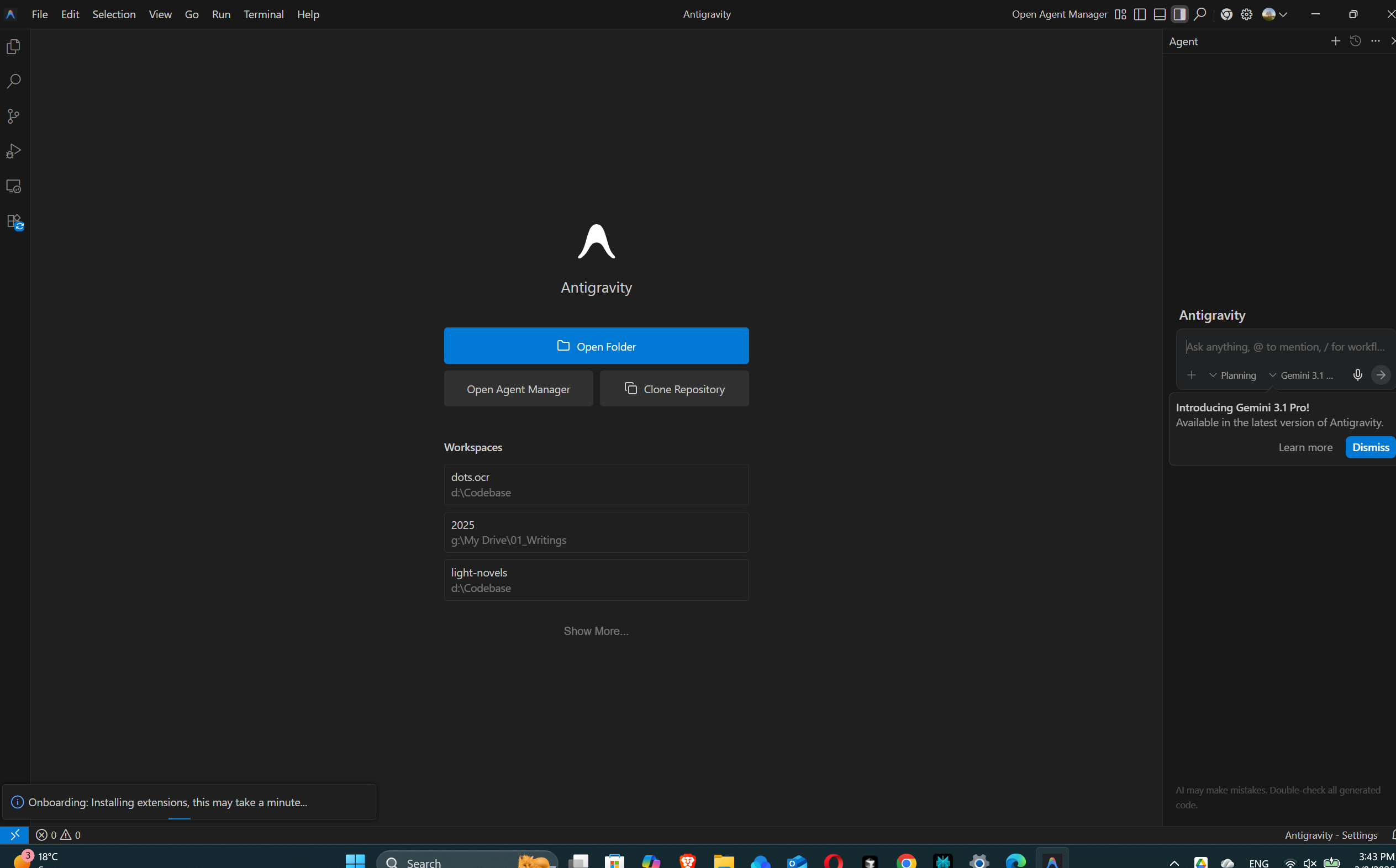
Task: Open the Gemini 3.1 model selector
Action: [x=1301, y=375]
